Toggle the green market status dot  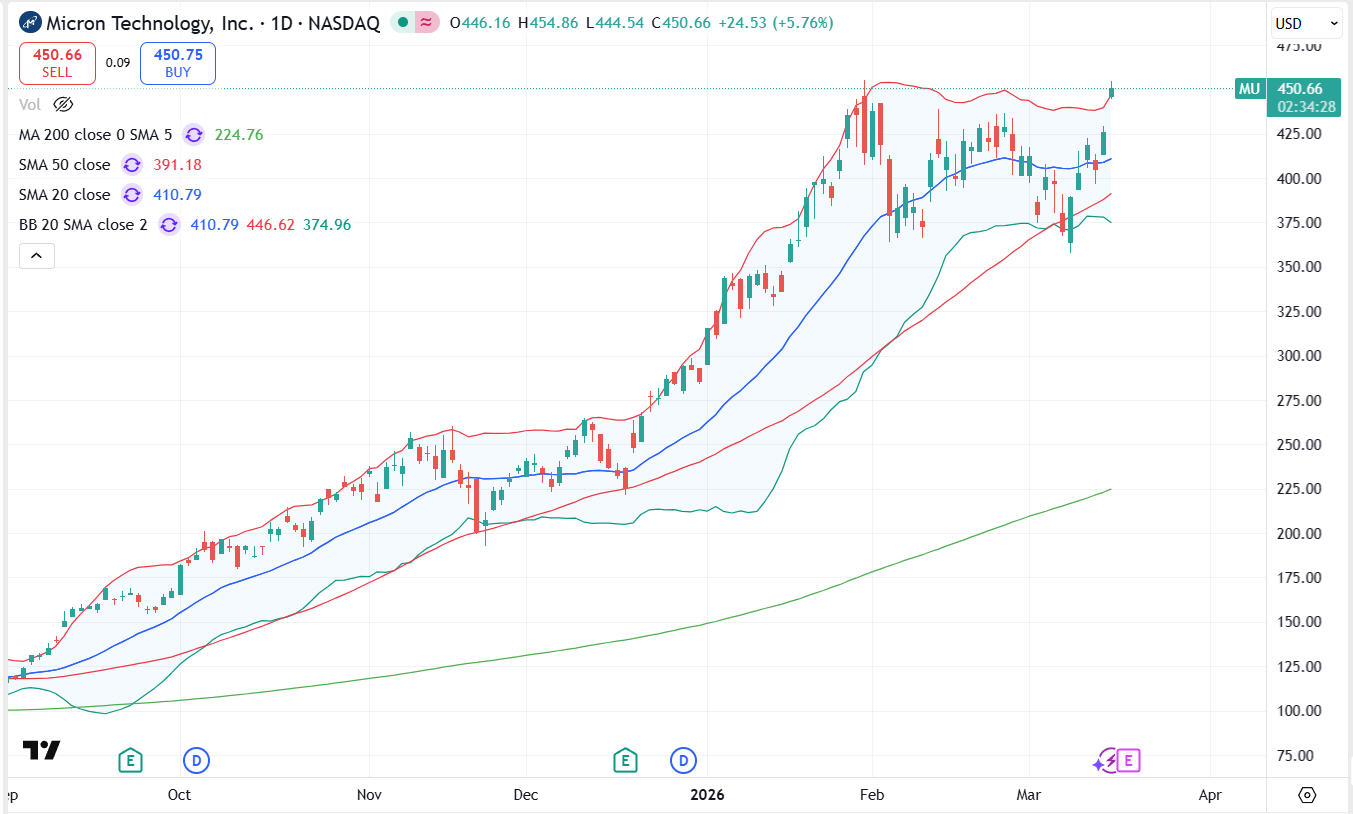[402, 23]
